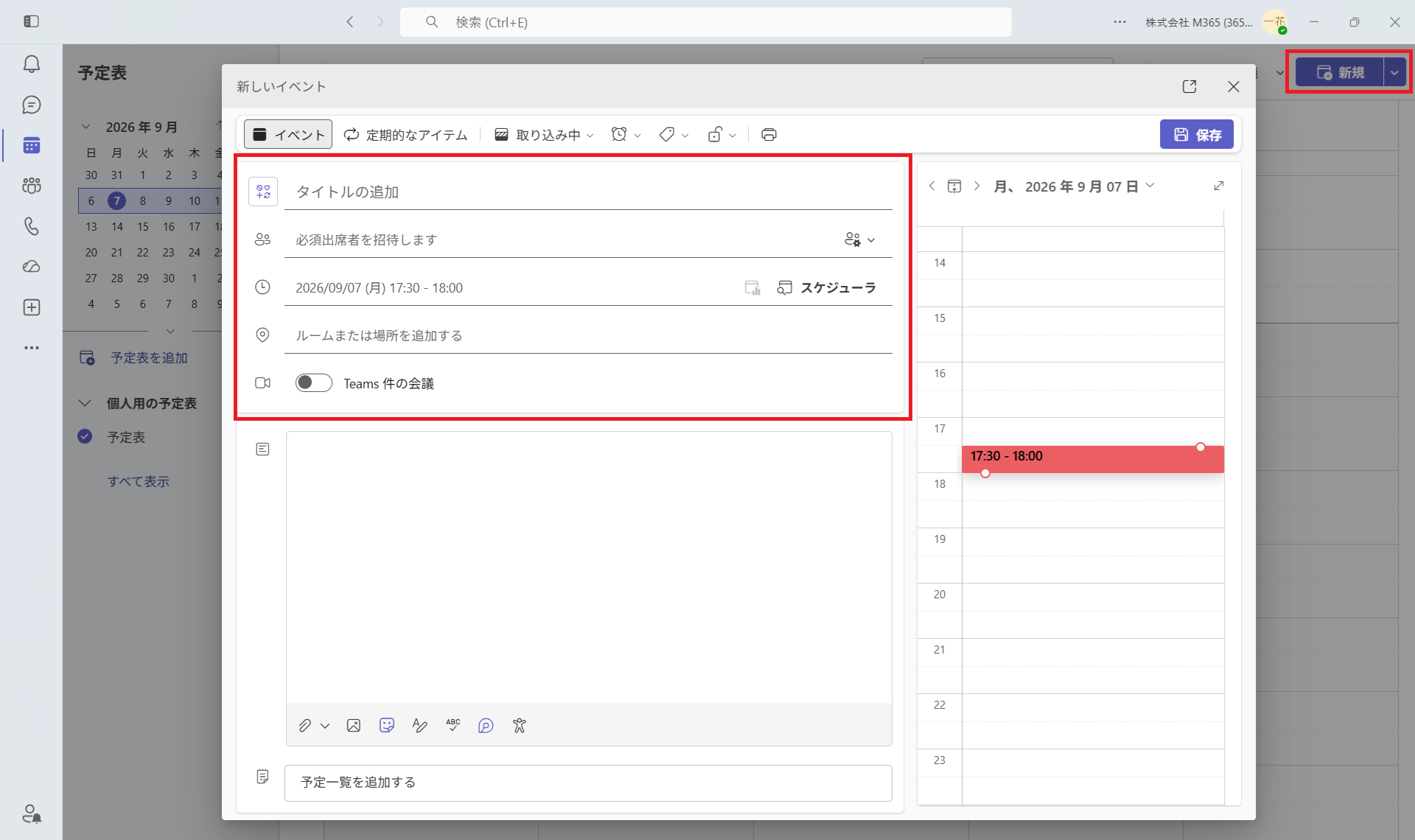Image resolution: width=1415 pixels, height=840 pixels.
Task: Click the spell check ABC icon
Action: [453, 726]
